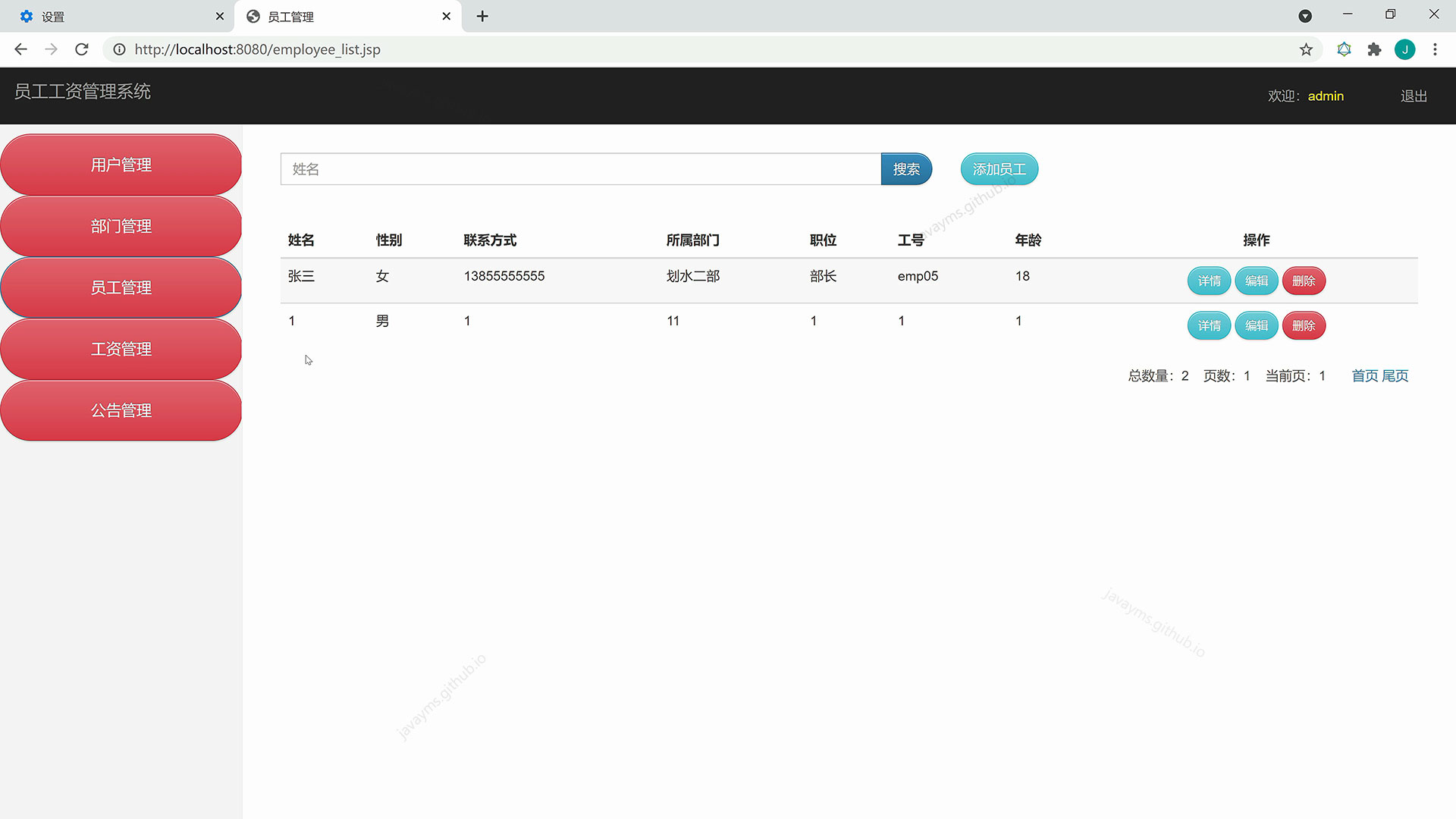Open the browser menu with three dots
This screenshot has height=819, width=1456.
(x=1435, y=49)
